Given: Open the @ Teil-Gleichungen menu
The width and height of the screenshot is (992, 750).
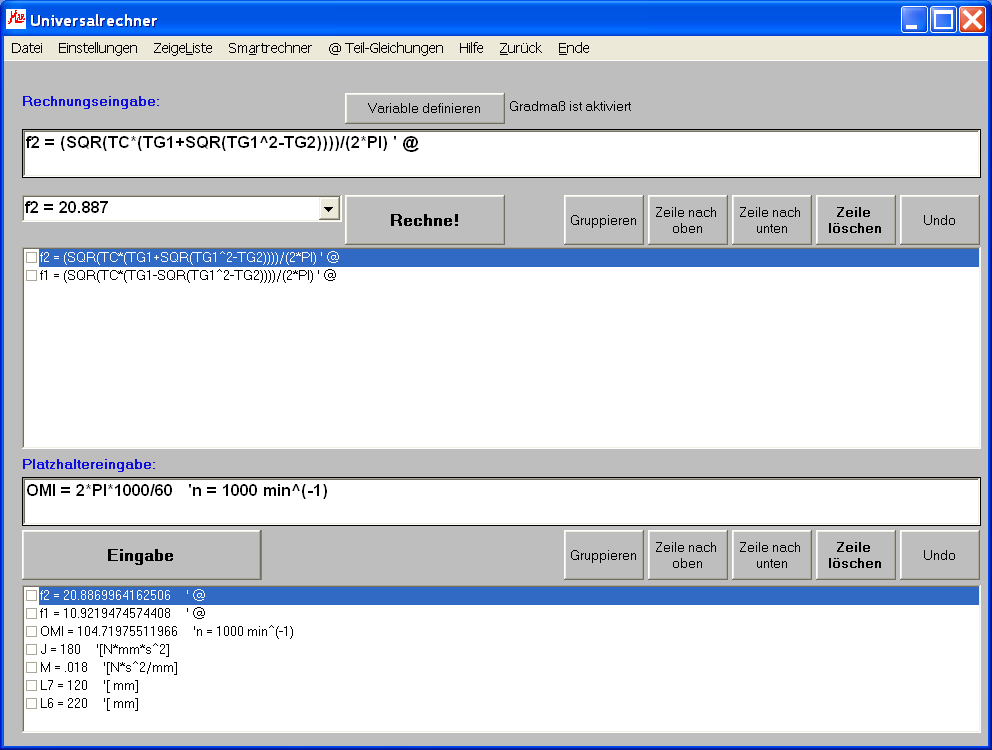Looking at the screenshot, I should tap(386, 48).
